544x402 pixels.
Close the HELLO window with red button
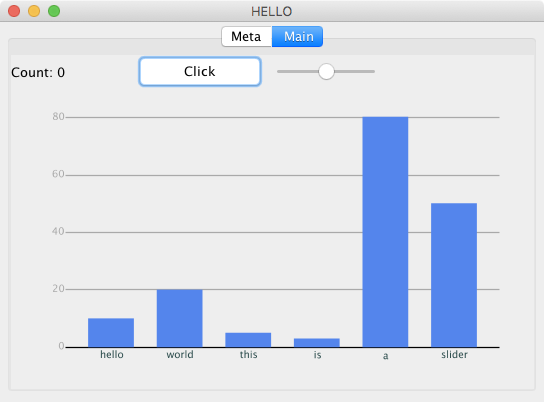tap(14, 11)
